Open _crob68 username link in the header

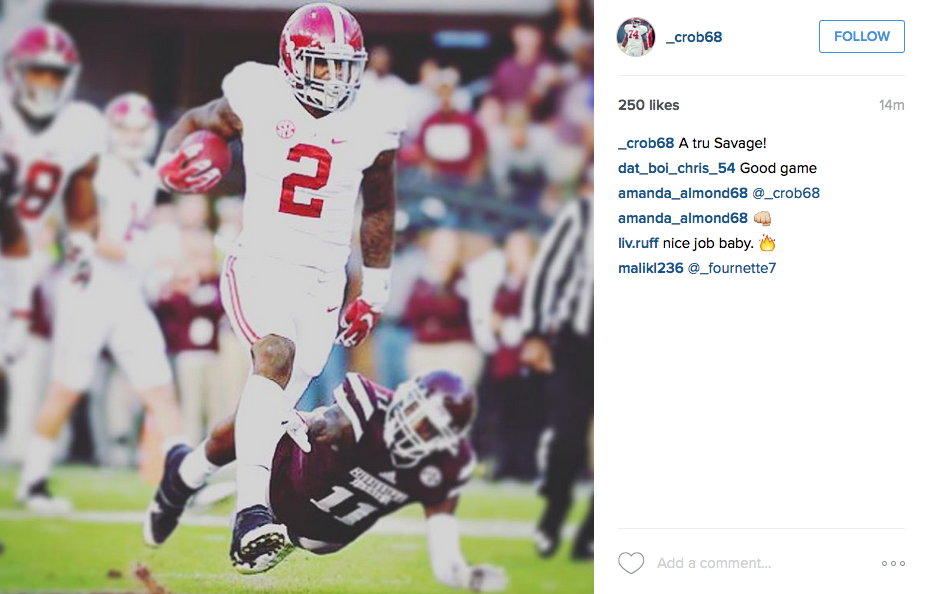pos(694,37)
